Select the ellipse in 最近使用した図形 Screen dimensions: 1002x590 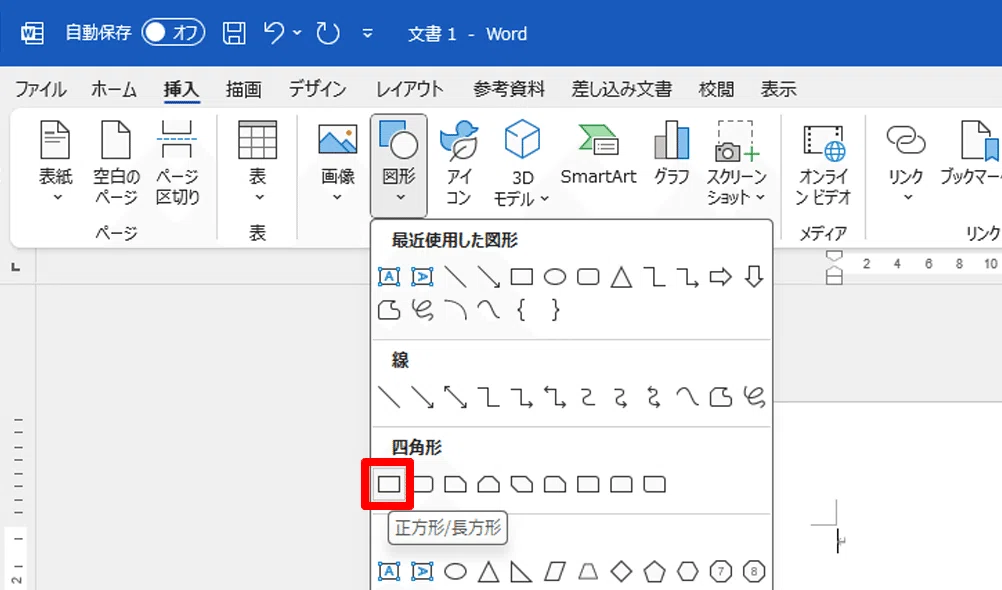coord(555,277)
